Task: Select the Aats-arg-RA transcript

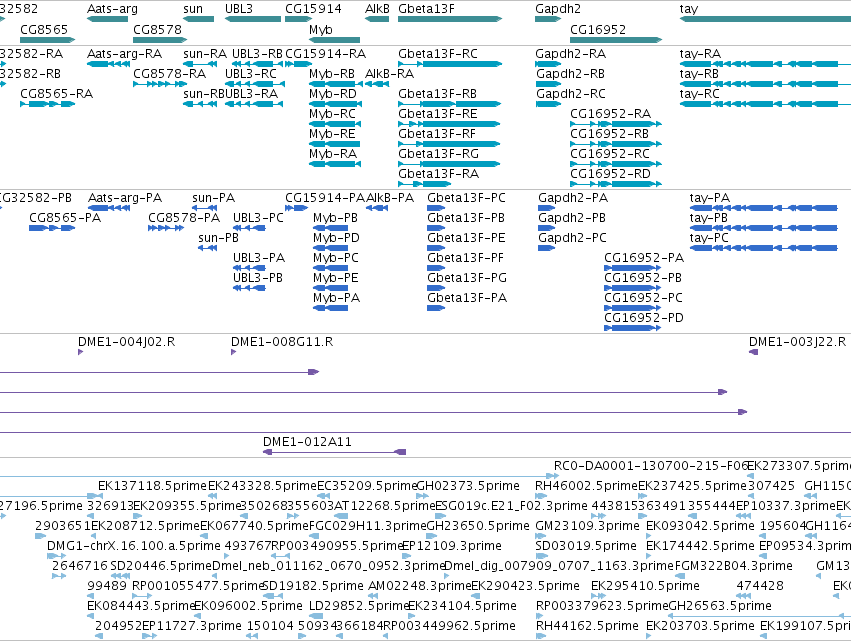Action: coord(109,64)
